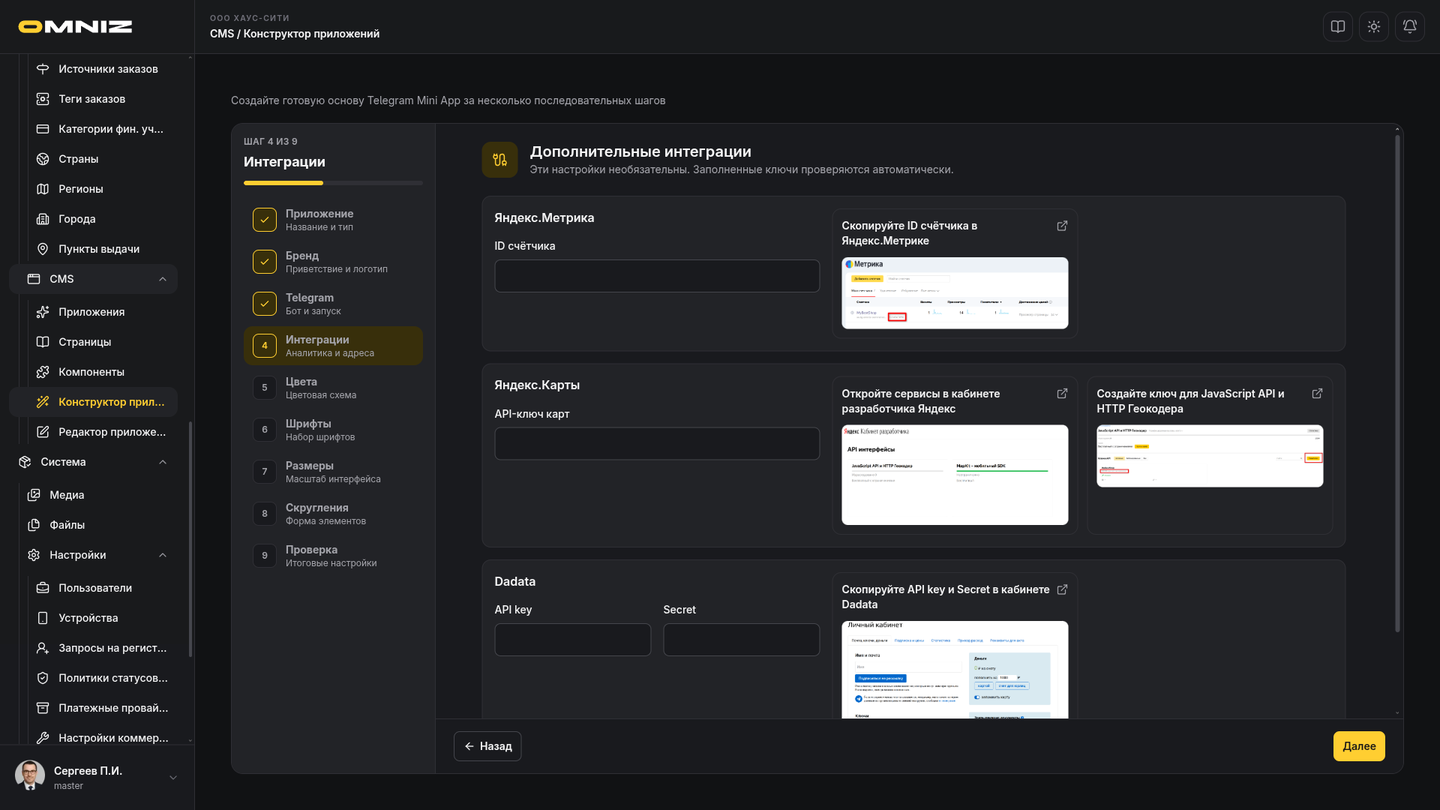Select the Размеры step

pos(333,472)
